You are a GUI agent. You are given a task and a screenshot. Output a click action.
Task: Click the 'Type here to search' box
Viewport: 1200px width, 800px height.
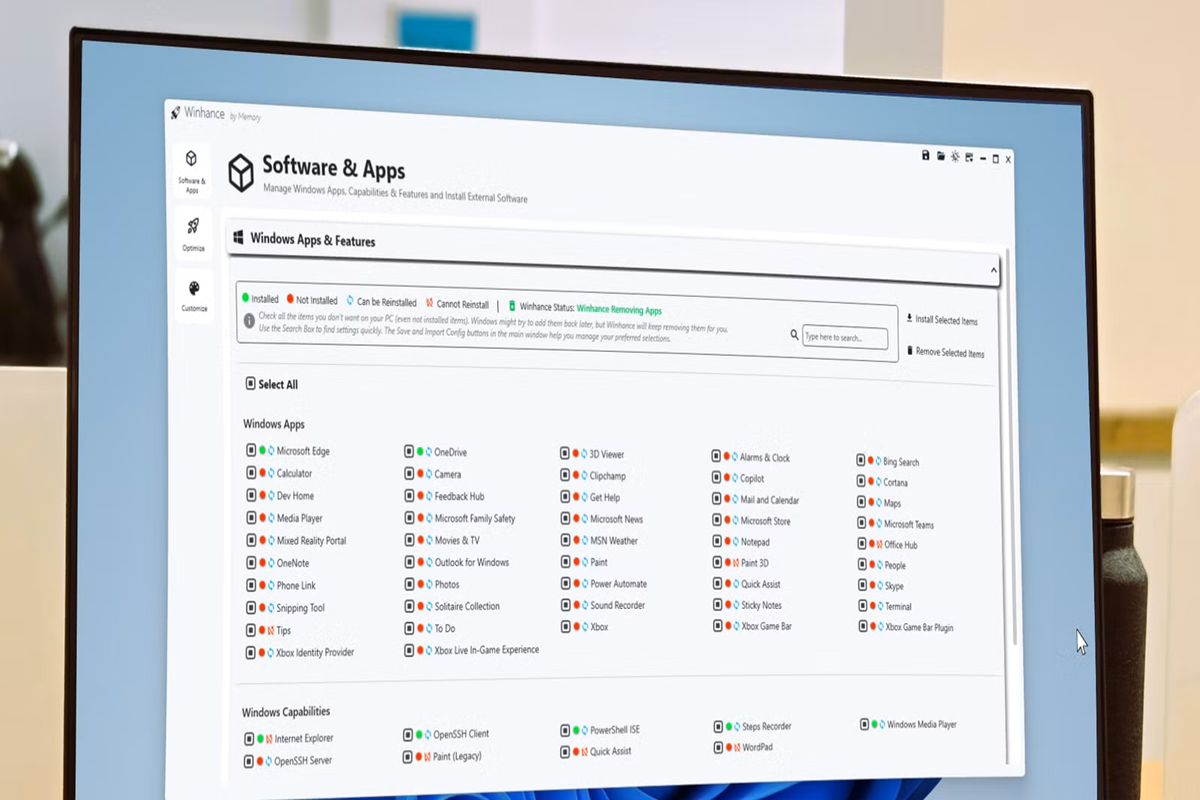coord(844,337)
